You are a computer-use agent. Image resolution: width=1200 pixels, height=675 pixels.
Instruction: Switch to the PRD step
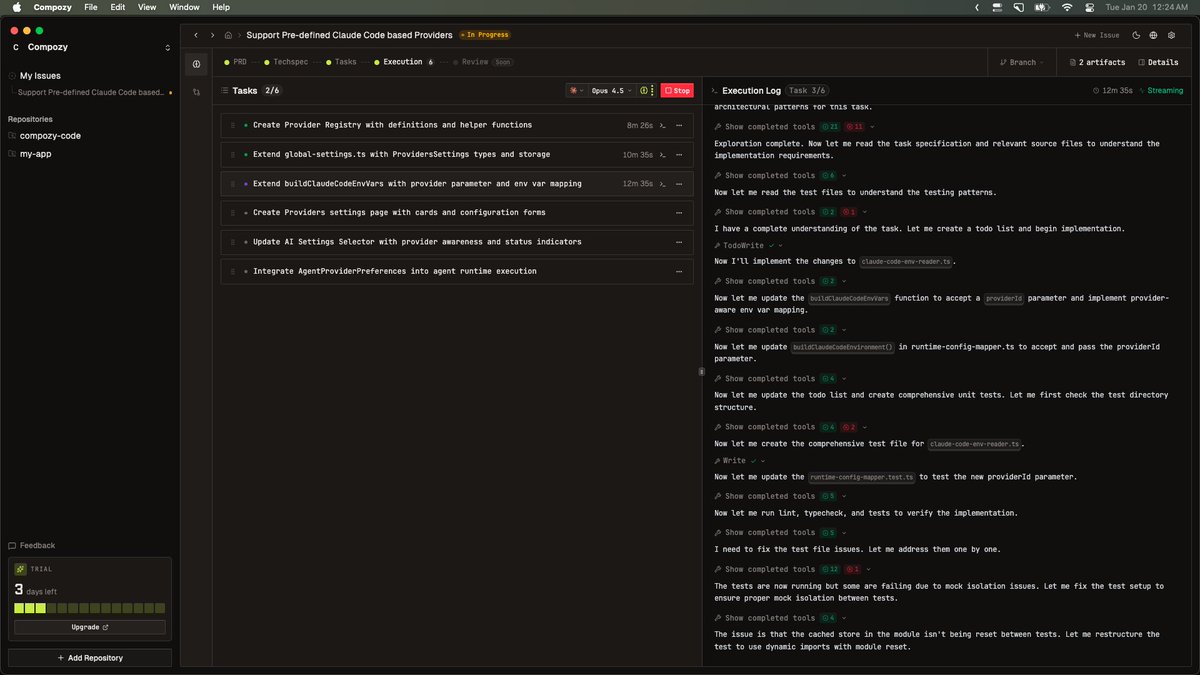(x=236, y=62)
